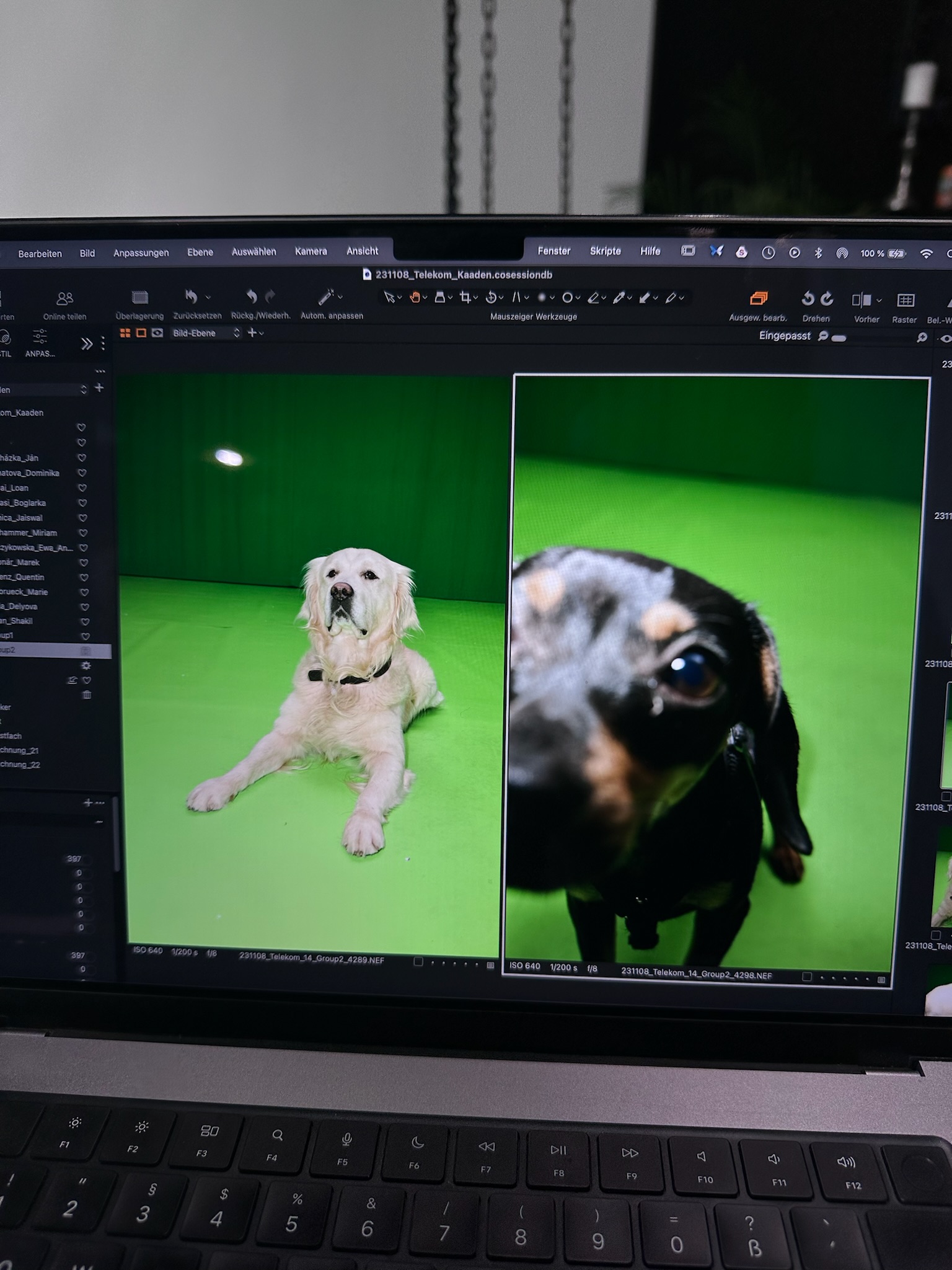Image resolution: width=952 pixels, height=1270 pixels.
Task: Select the crop tool in toolbar
Action: pos(465,298)
